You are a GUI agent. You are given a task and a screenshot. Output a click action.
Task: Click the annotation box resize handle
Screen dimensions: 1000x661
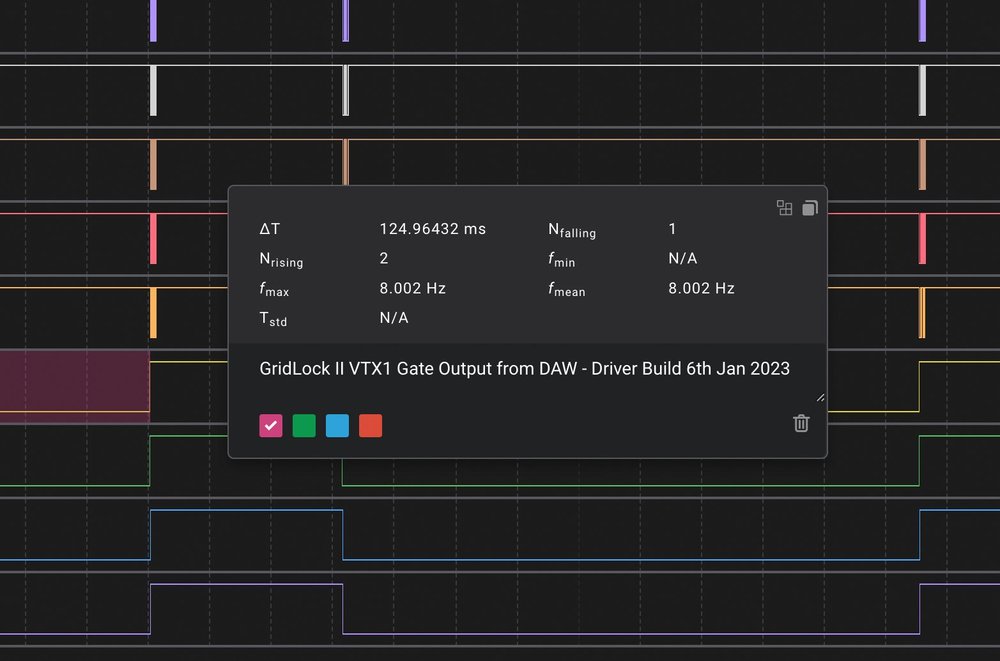[818, 396]
